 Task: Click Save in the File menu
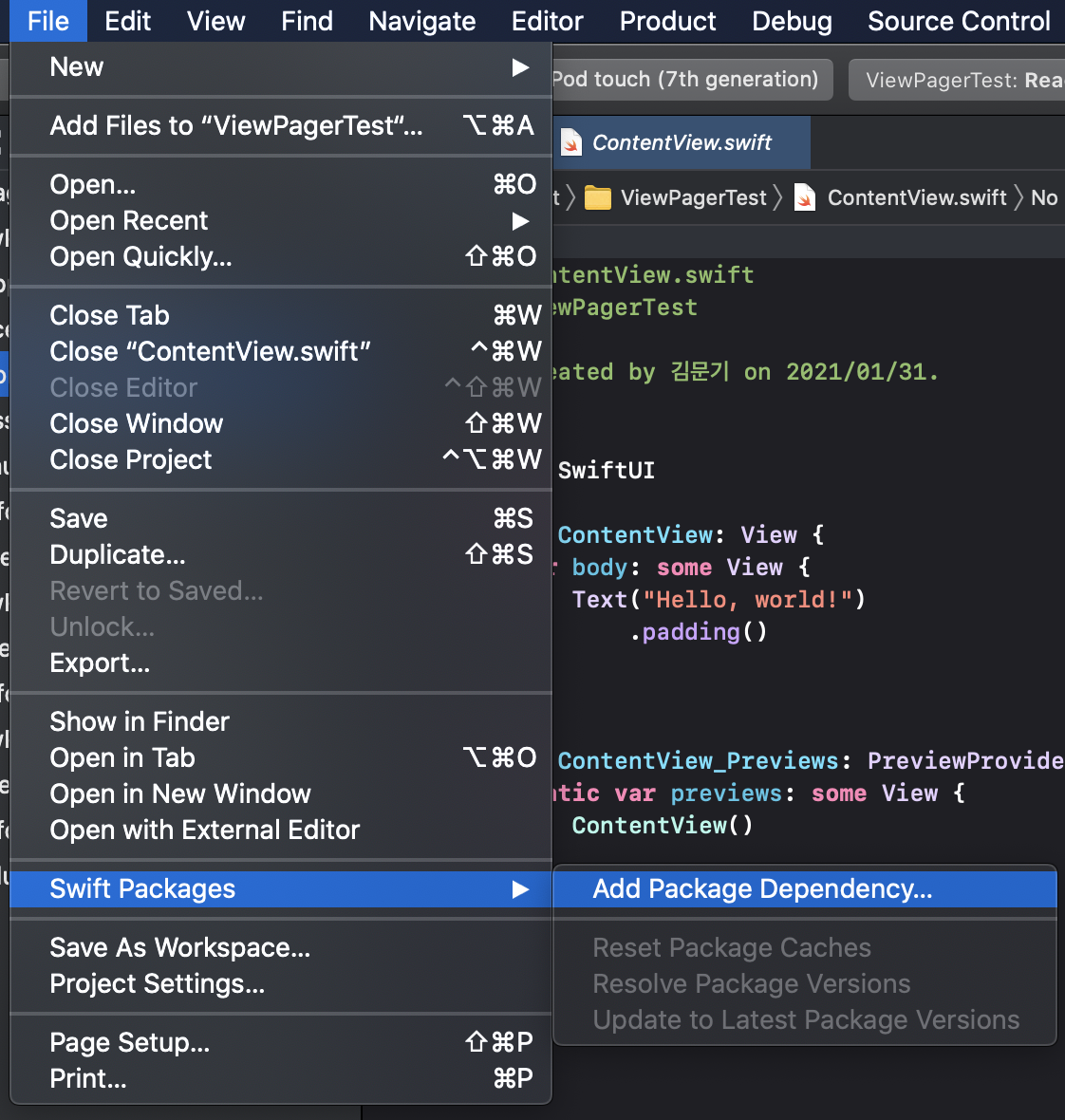[281, 518]
